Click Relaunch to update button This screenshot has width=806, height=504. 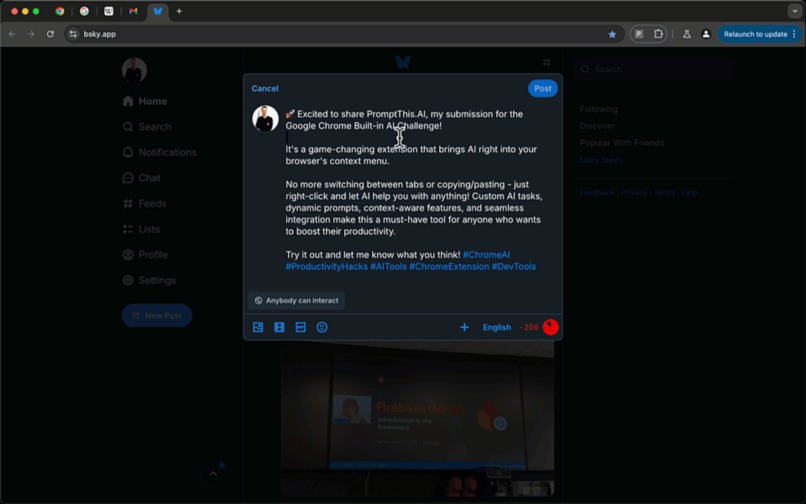click(755, 34)
